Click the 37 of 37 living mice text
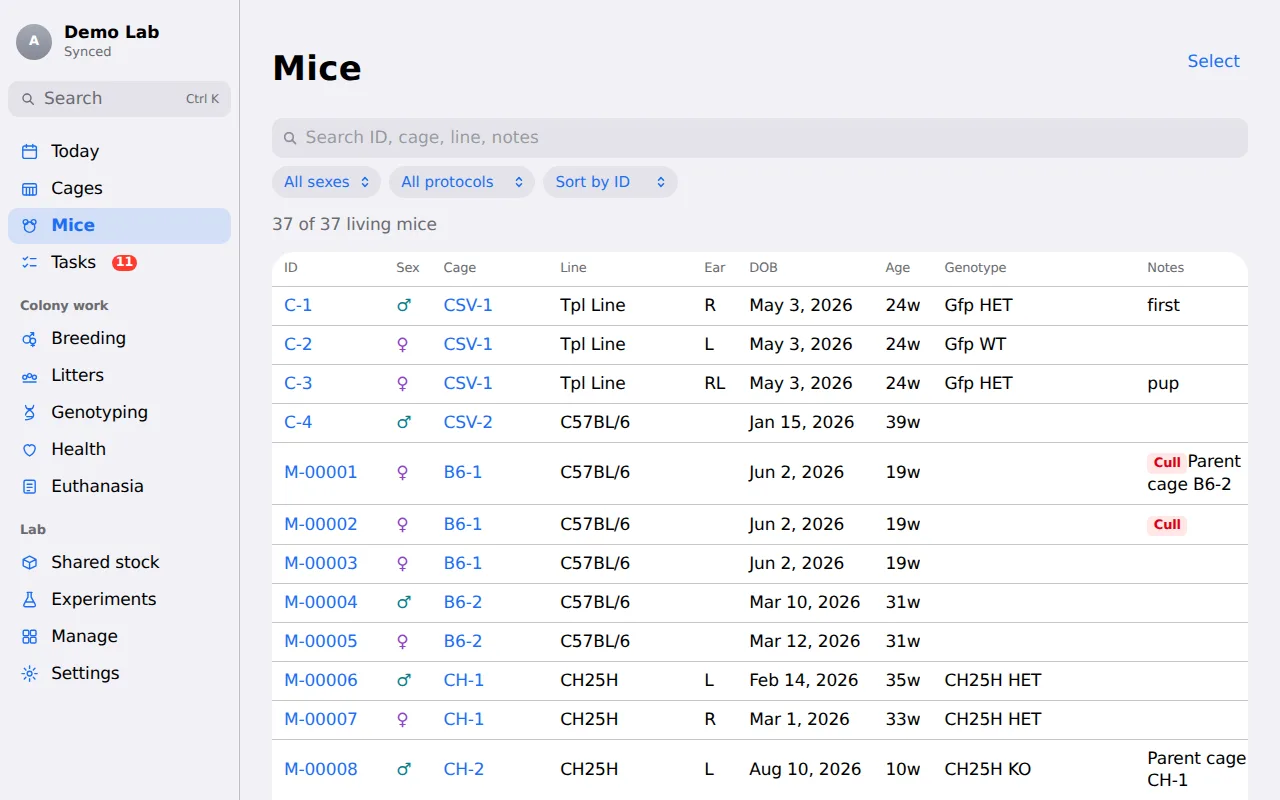 click(354, 224)
